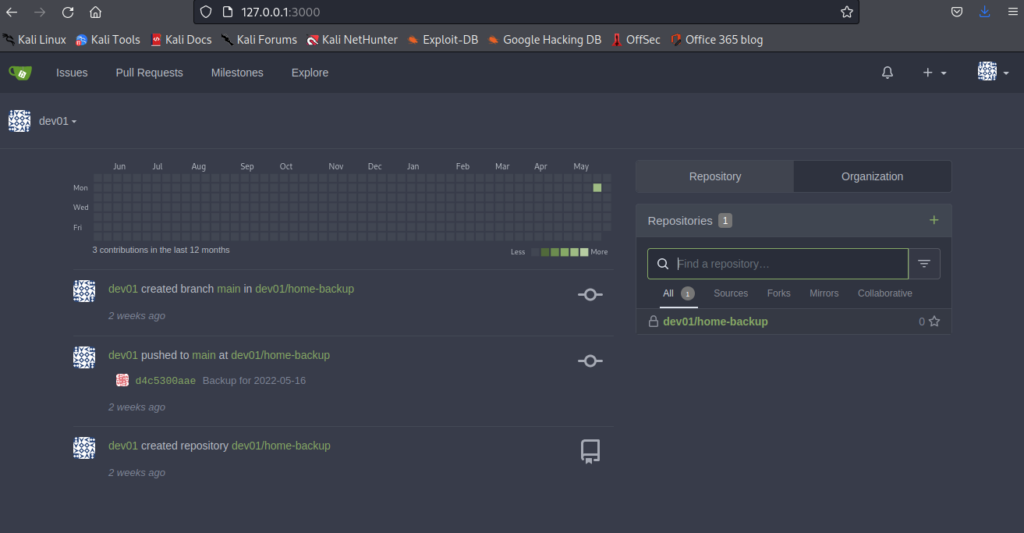This screenshot has height=533, width=1024.
Task: Open the user avatar menu in navbar
Action: (x=993, y=72)
